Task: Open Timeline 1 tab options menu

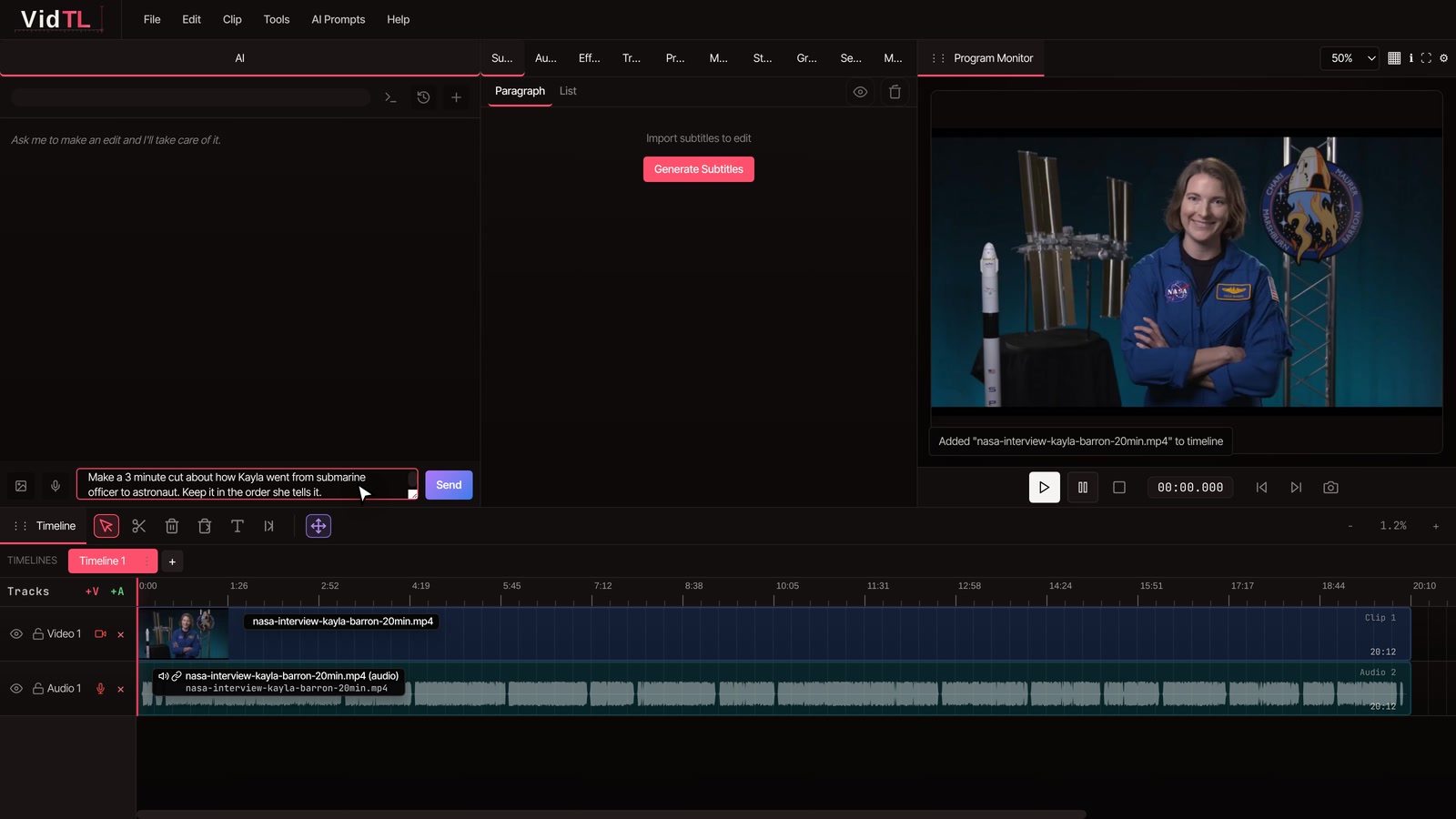Action: pyautogui.click(x=147, y=561)
